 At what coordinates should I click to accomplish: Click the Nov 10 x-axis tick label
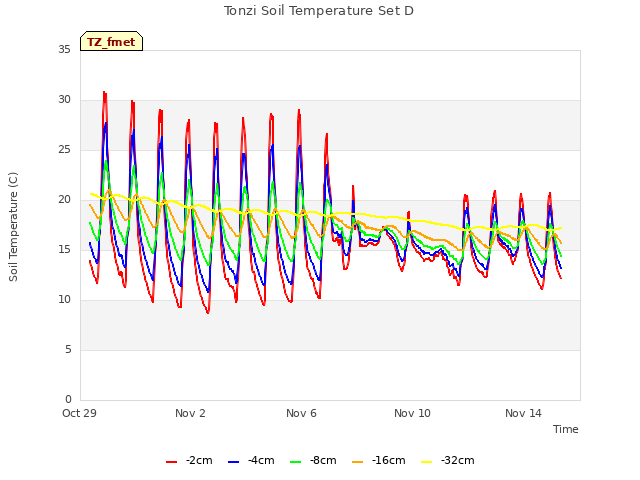(x=412, y=413)
